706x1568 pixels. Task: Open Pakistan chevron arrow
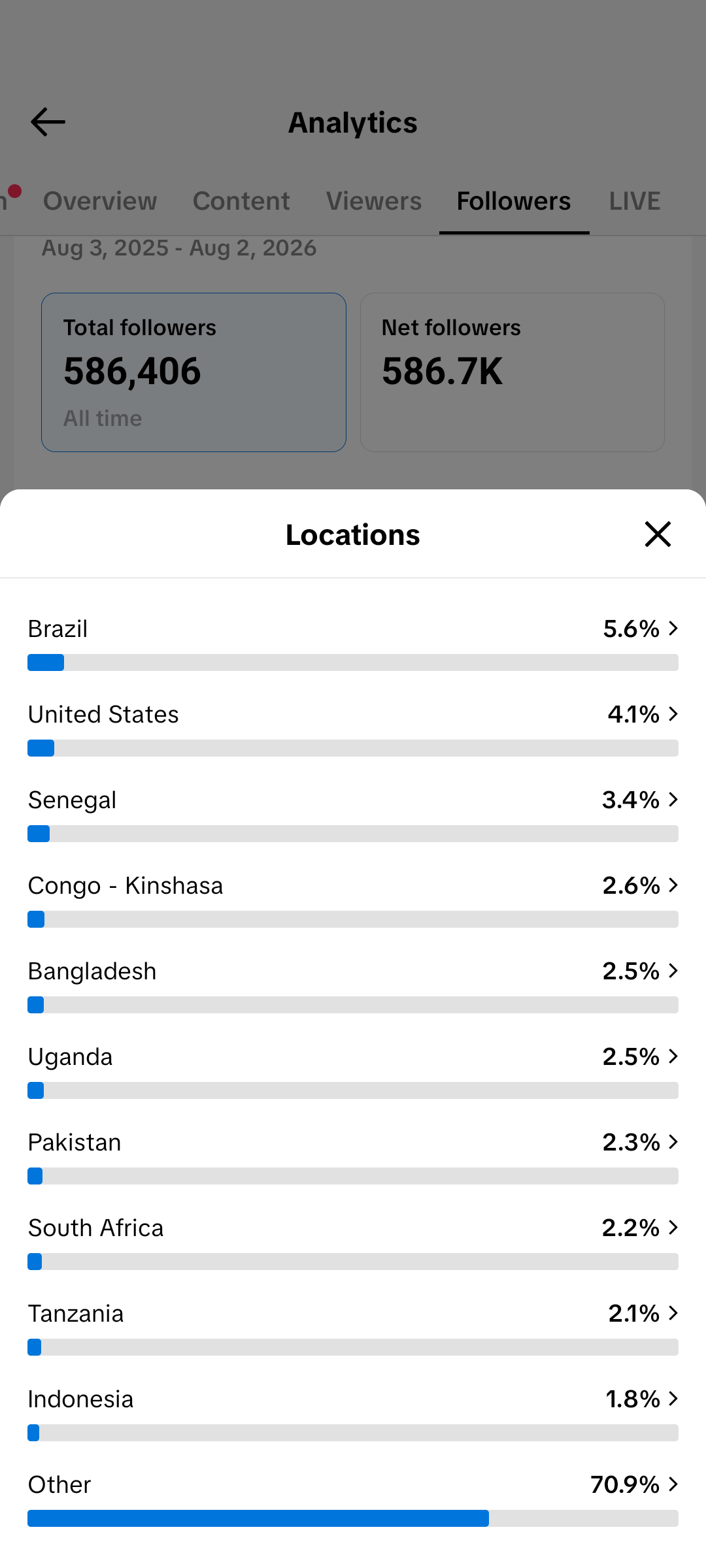click(x=673, y=1142)
